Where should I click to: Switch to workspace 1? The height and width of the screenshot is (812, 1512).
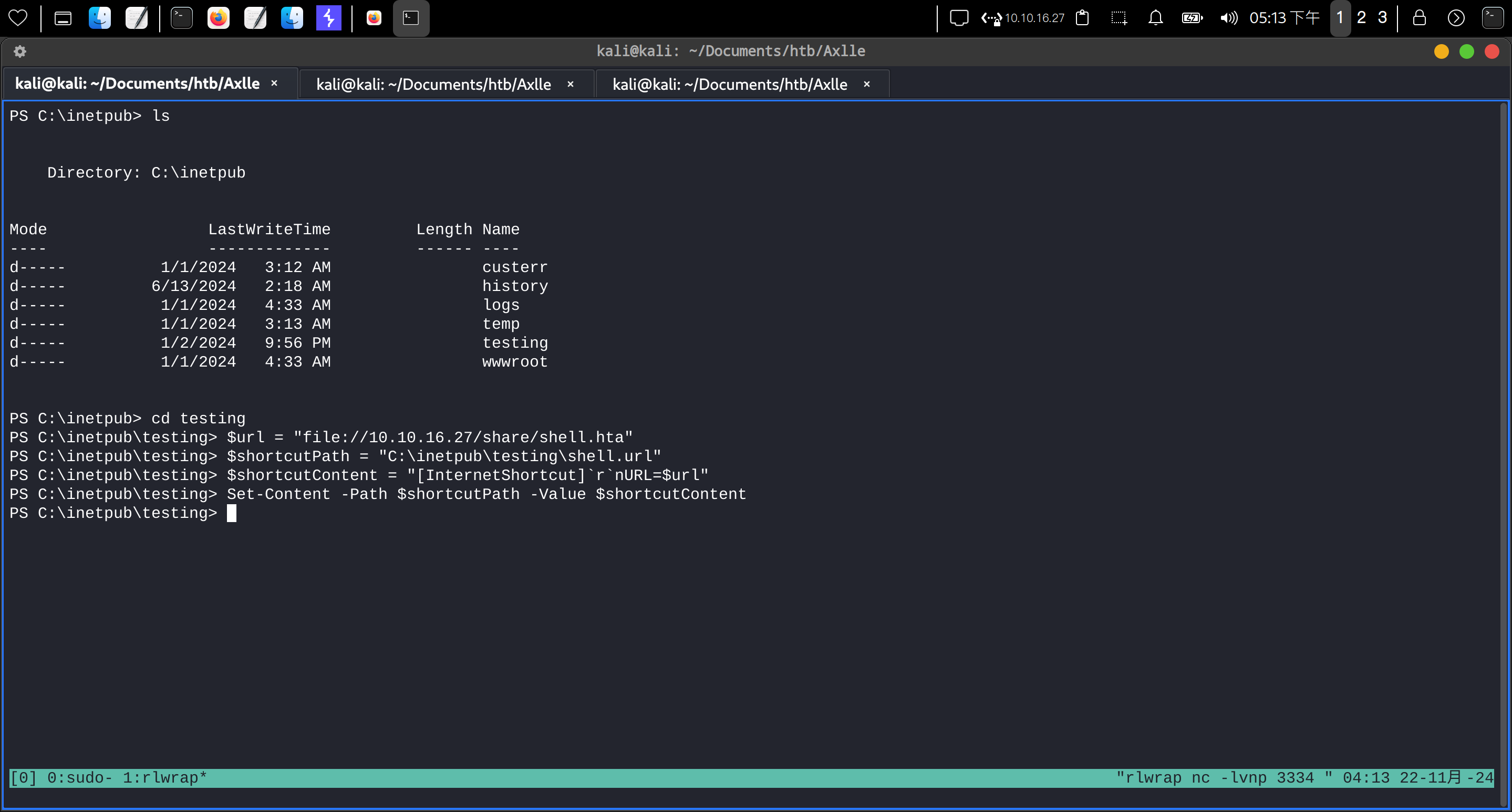pos(1340,18)
